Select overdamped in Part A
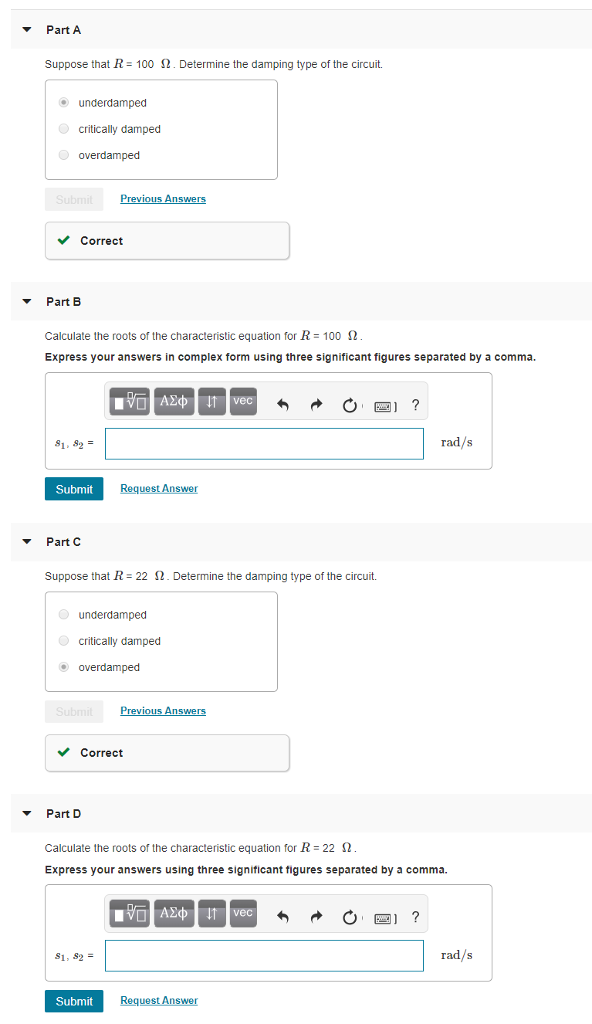 click(x=63, y=155)
